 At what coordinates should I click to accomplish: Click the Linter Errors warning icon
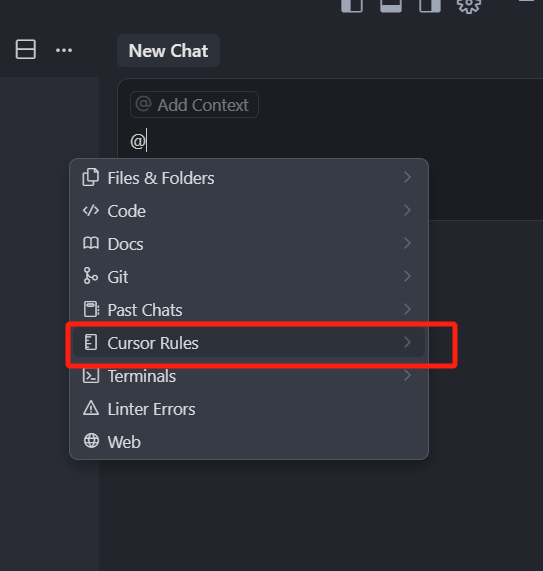point(91,408)
